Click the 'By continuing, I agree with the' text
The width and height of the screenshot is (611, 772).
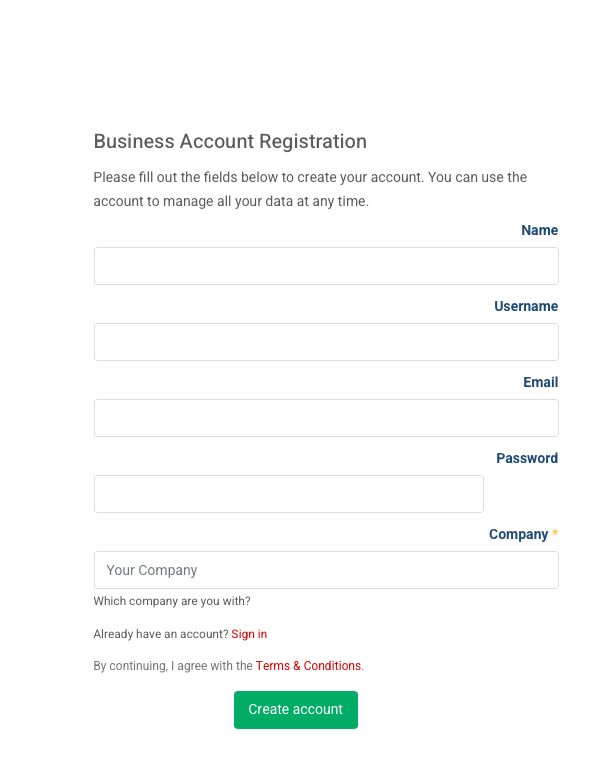coord(173,666)
